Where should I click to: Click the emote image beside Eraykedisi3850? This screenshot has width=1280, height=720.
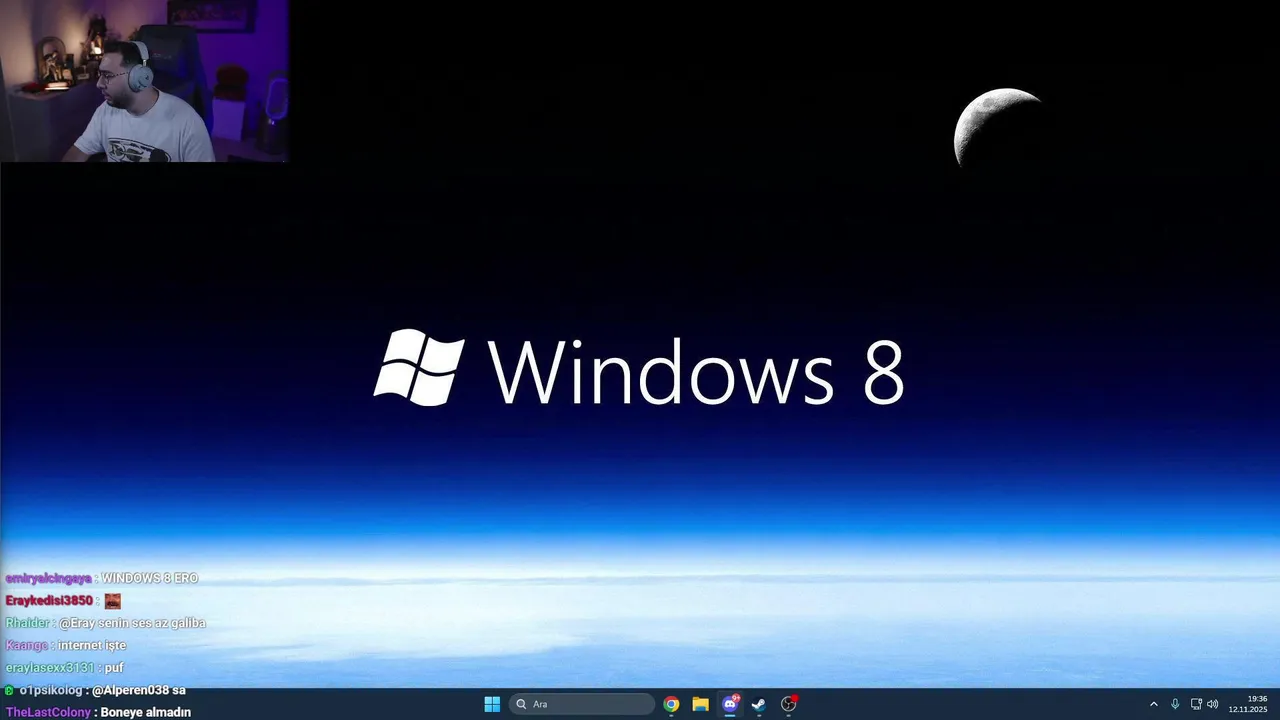pyautogui.click(x=113, y=601)
